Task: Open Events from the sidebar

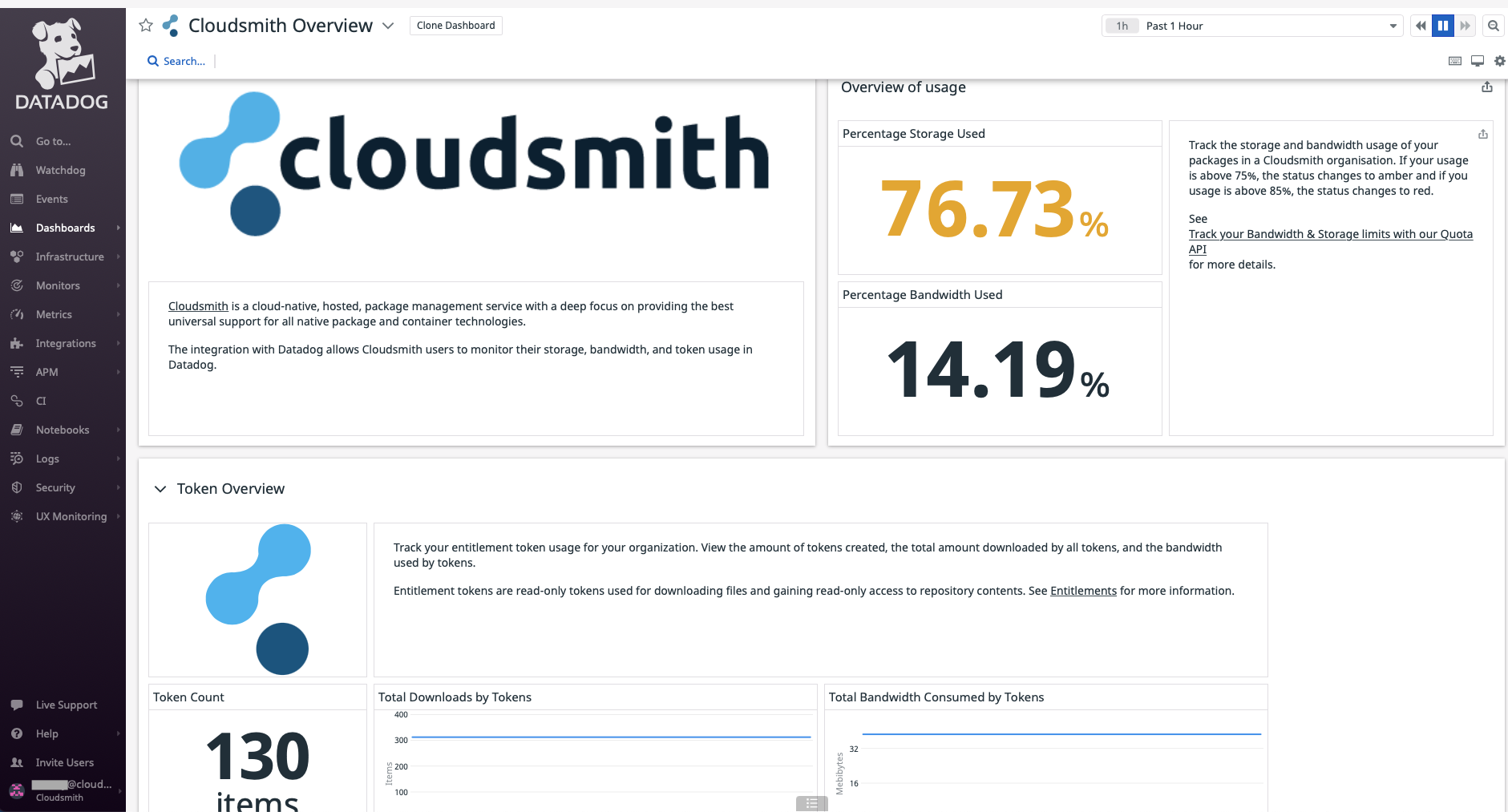Action: 52,199
